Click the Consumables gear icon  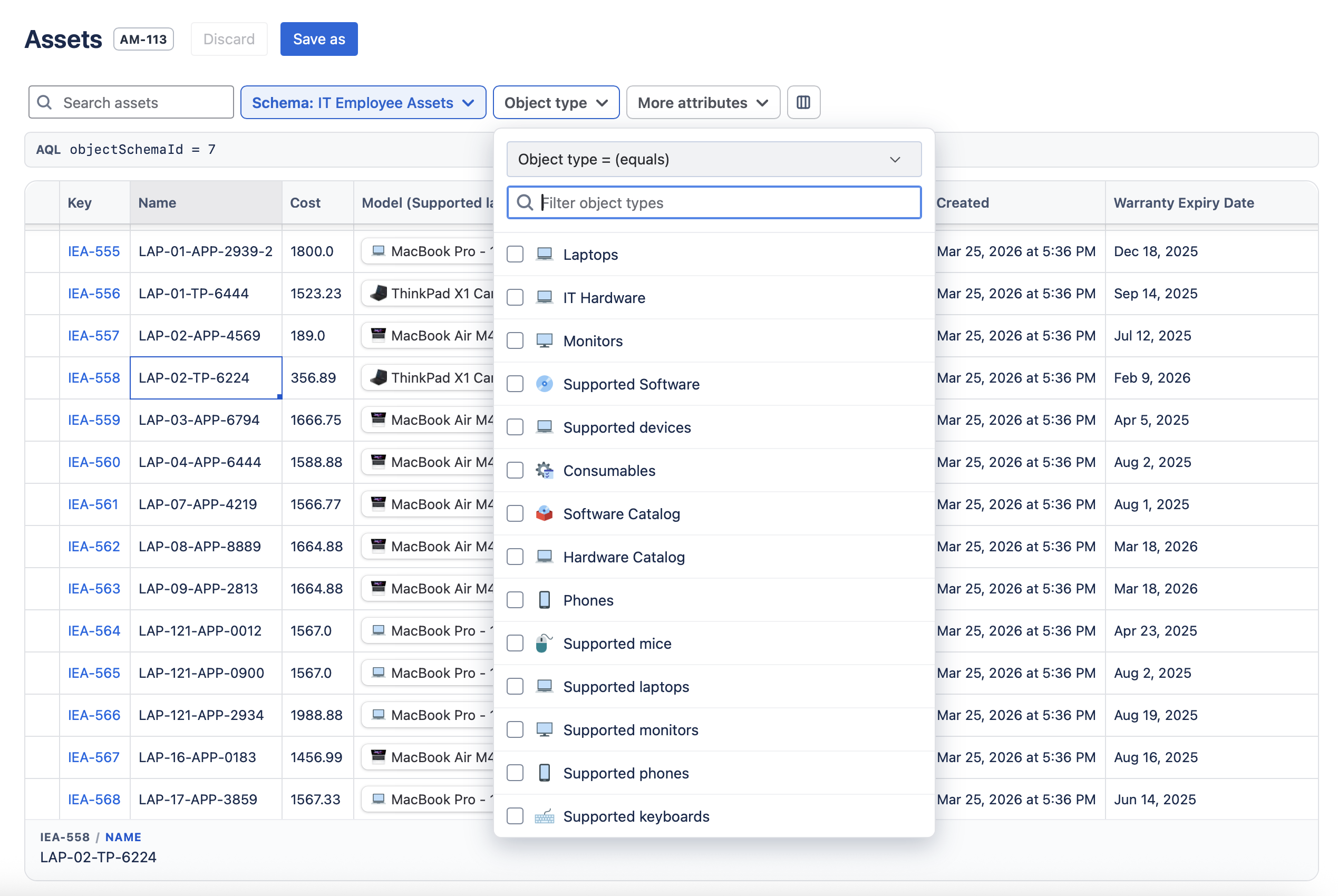544,470
